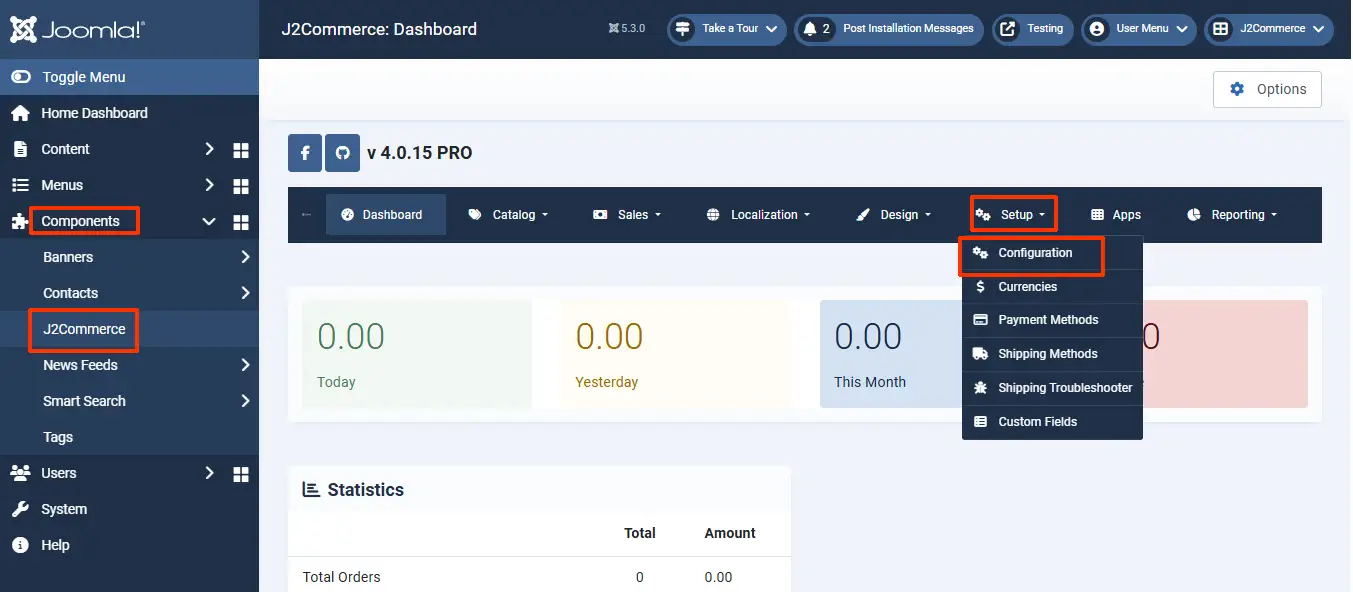
Task: Click the Joomla! logo
Action: tap(76, 29)
